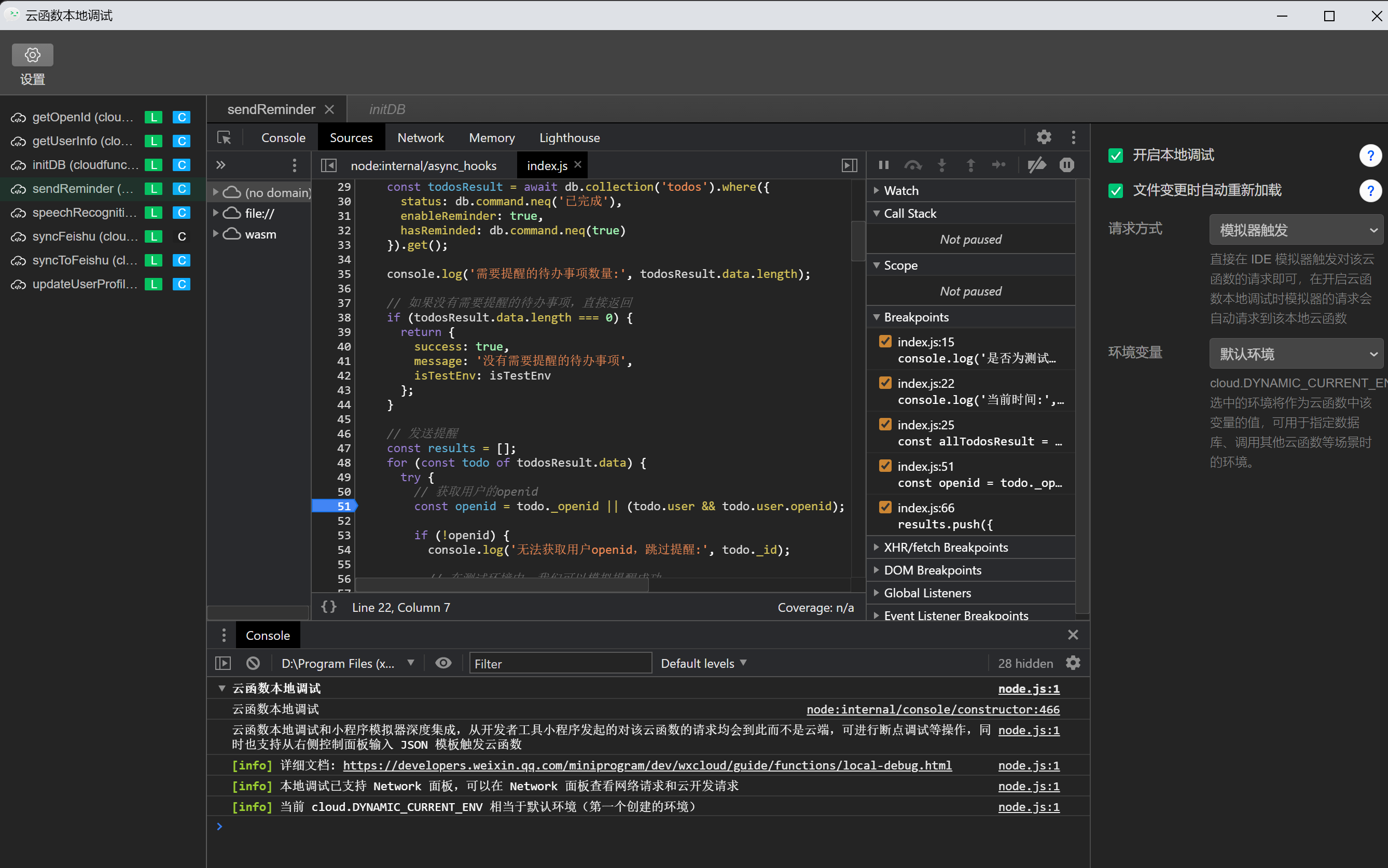
Task: Click the inspect element selector icon
Action: (224, 138)
